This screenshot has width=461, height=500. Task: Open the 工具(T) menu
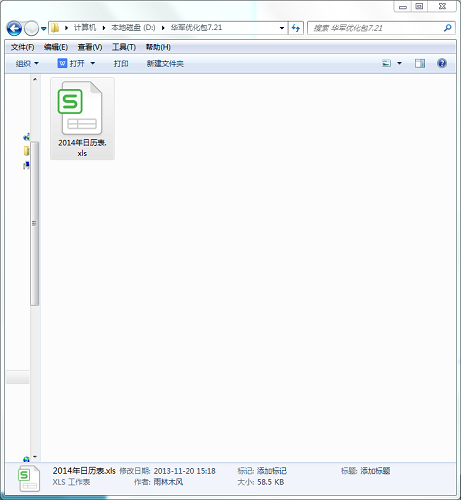[124, 47]
